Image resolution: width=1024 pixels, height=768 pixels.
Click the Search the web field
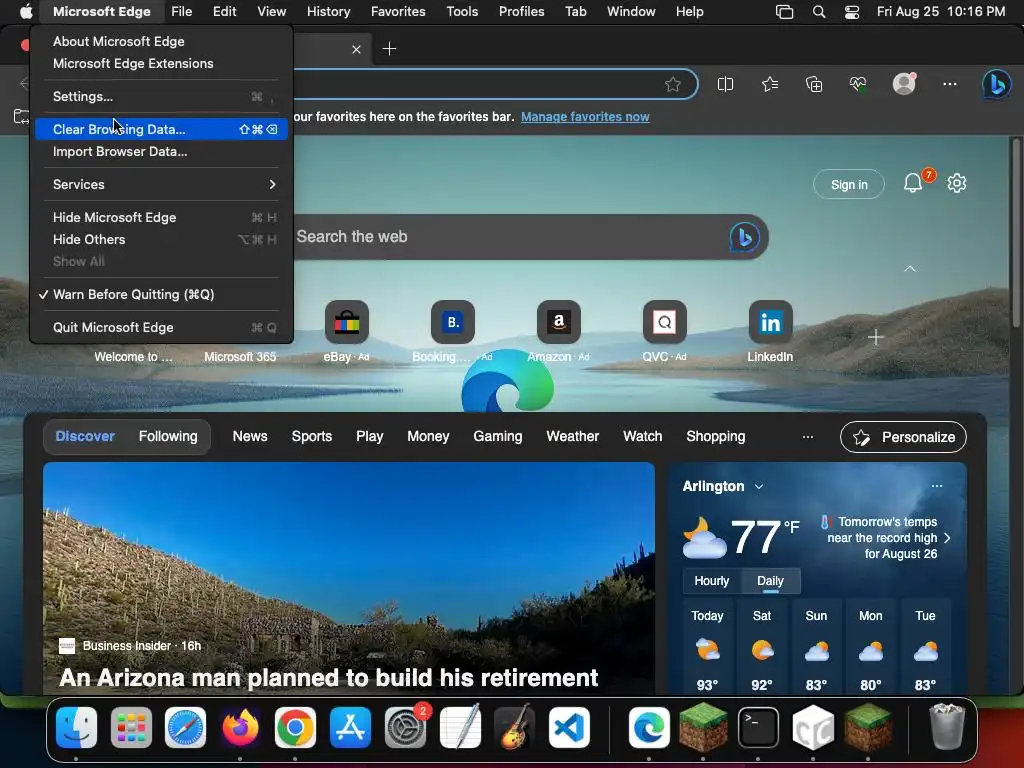[509, 236]
